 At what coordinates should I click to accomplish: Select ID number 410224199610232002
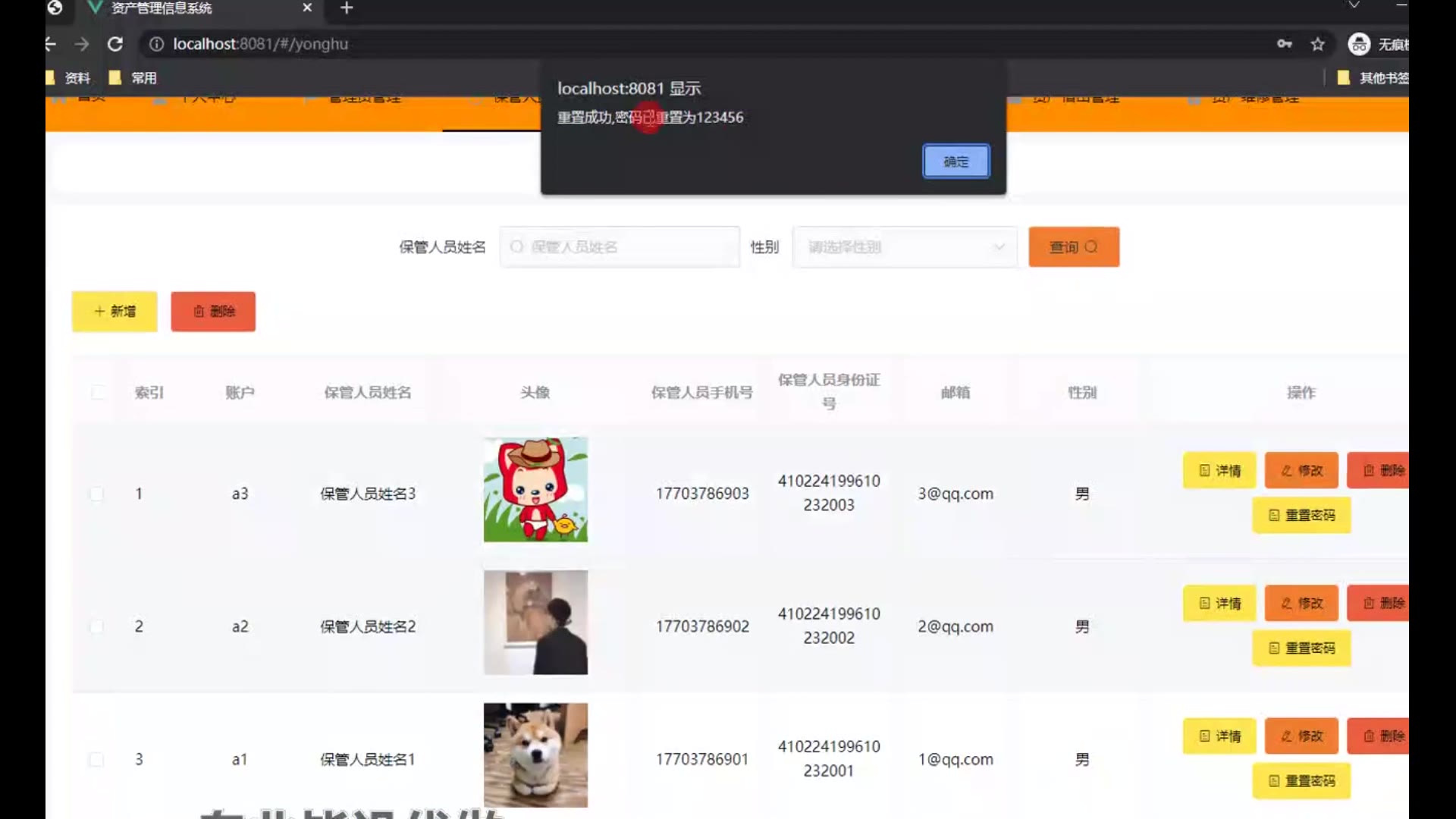point(829,626)
